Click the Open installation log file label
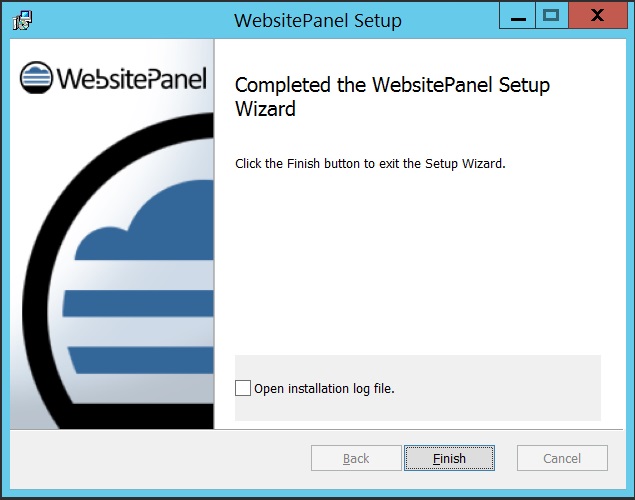The height and width of the screenshot is (500, 635). point(324,389)
